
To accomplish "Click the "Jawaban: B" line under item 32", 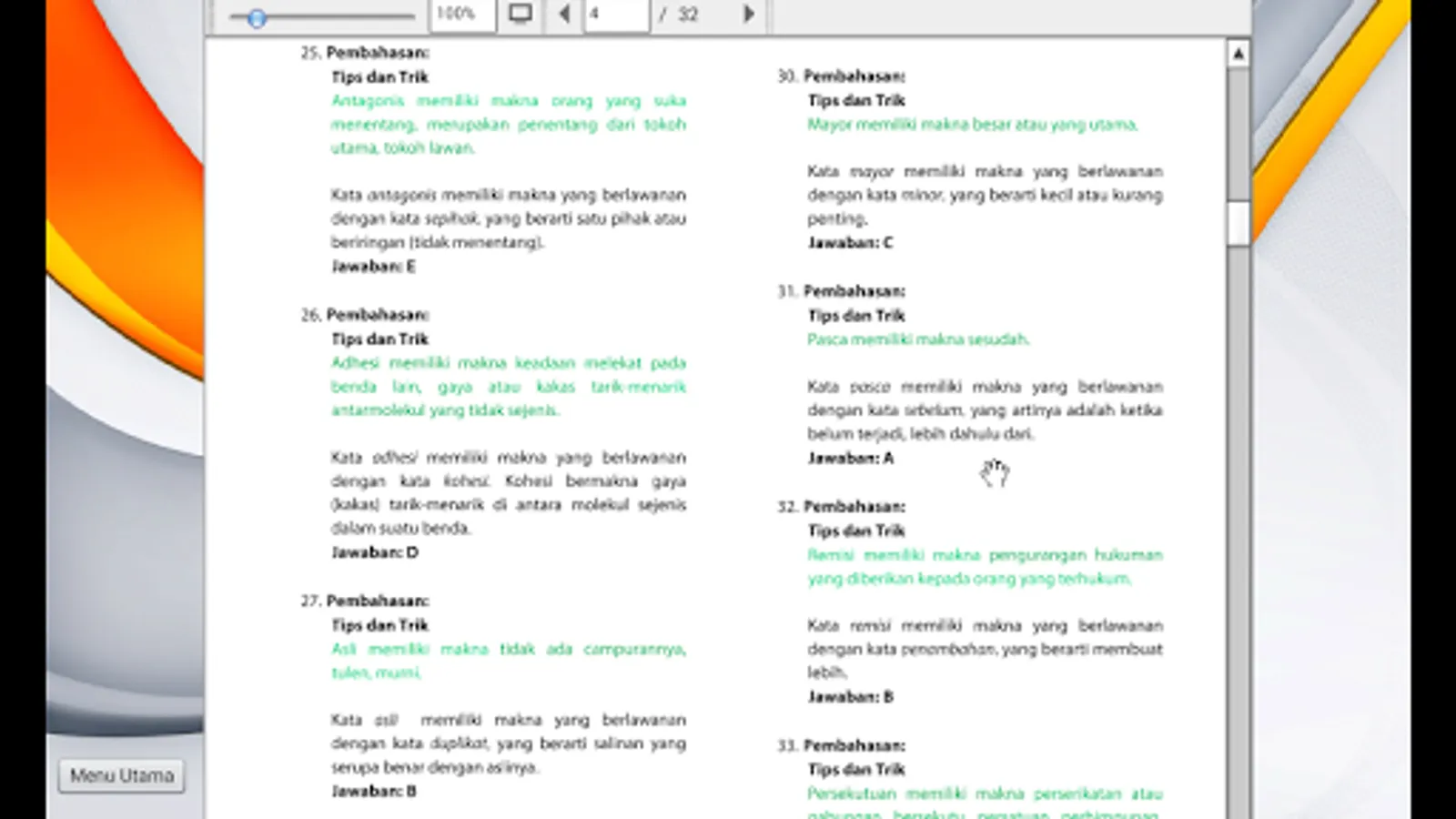I will click(x=851, y=697).
